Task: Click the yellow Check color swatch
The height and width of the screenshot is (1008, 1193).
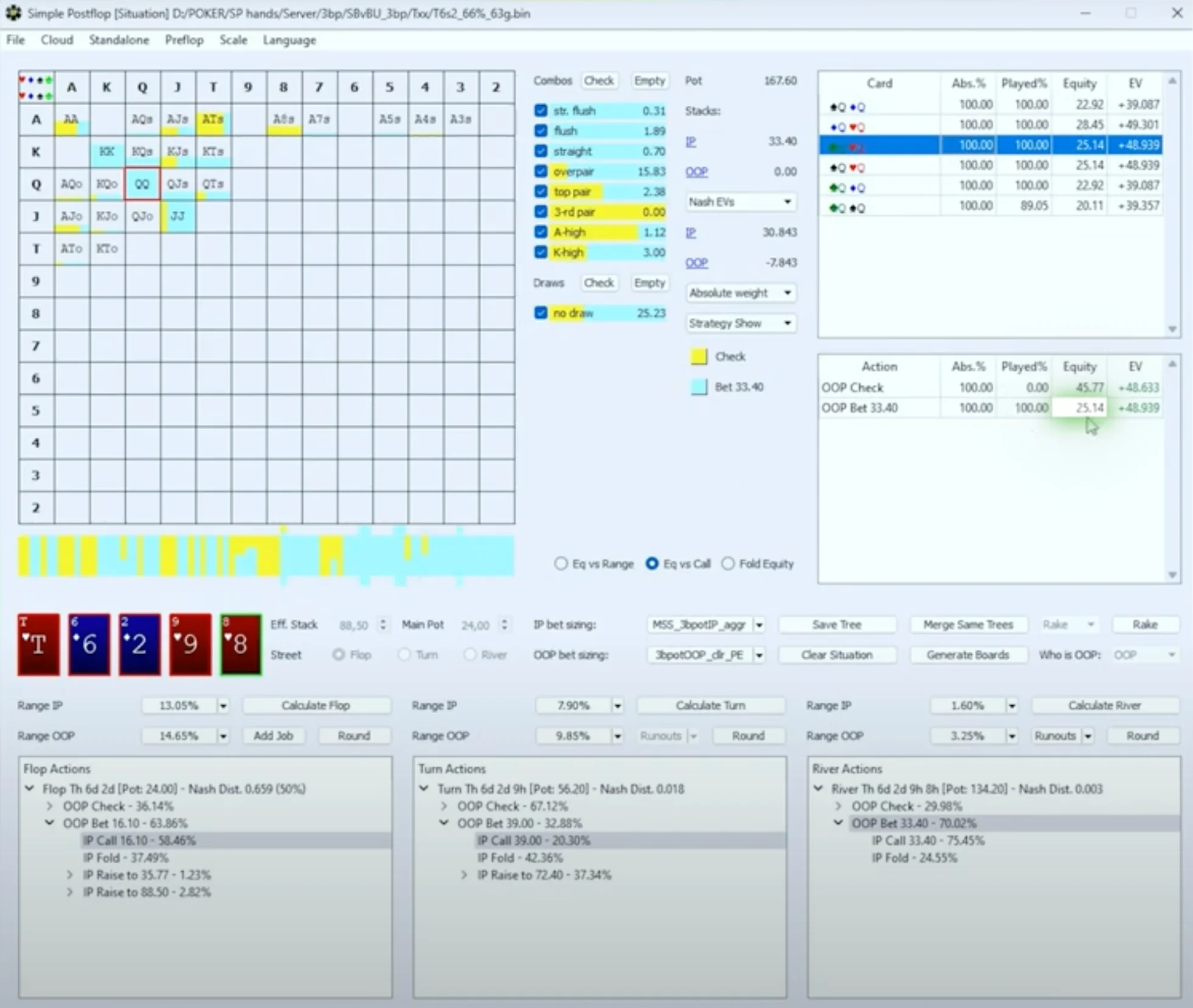Action: pos(699,357)
